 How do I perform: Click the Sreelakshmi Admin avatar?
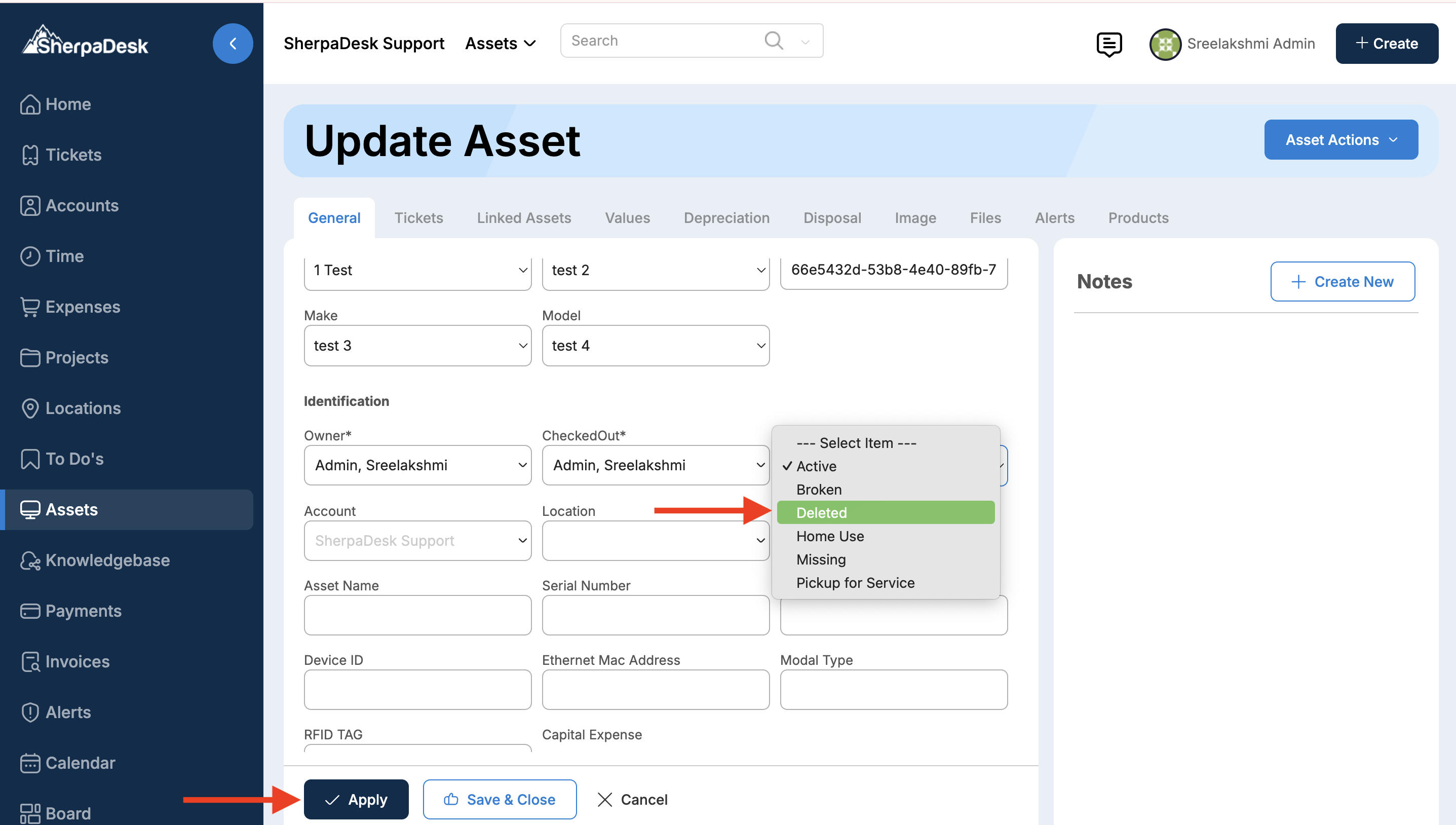point(1165,44)
